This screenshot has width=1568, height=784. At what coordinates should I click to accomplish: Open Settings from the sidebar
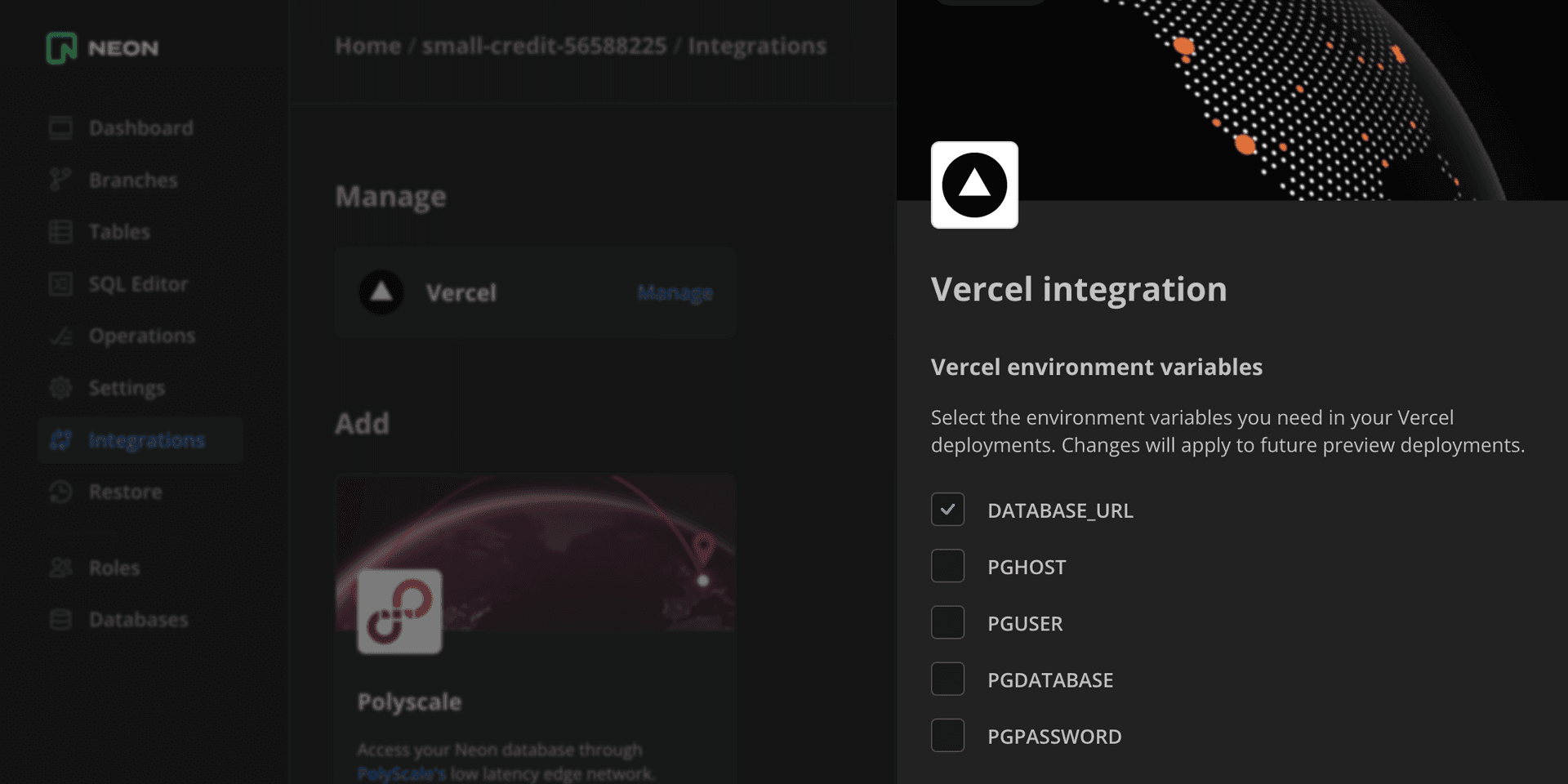140,388
